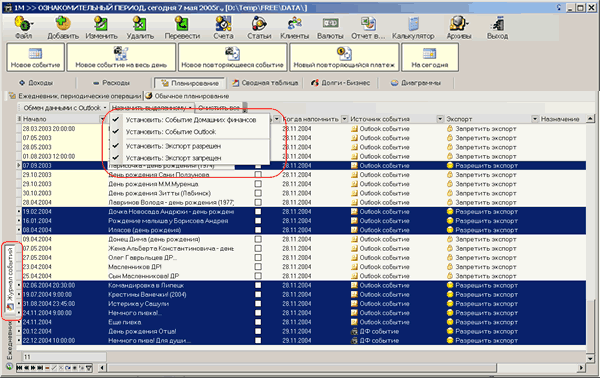Click Новый повторяющийся платеж button
The width and height of the screenshot is (600, 378).
[344, 57]
